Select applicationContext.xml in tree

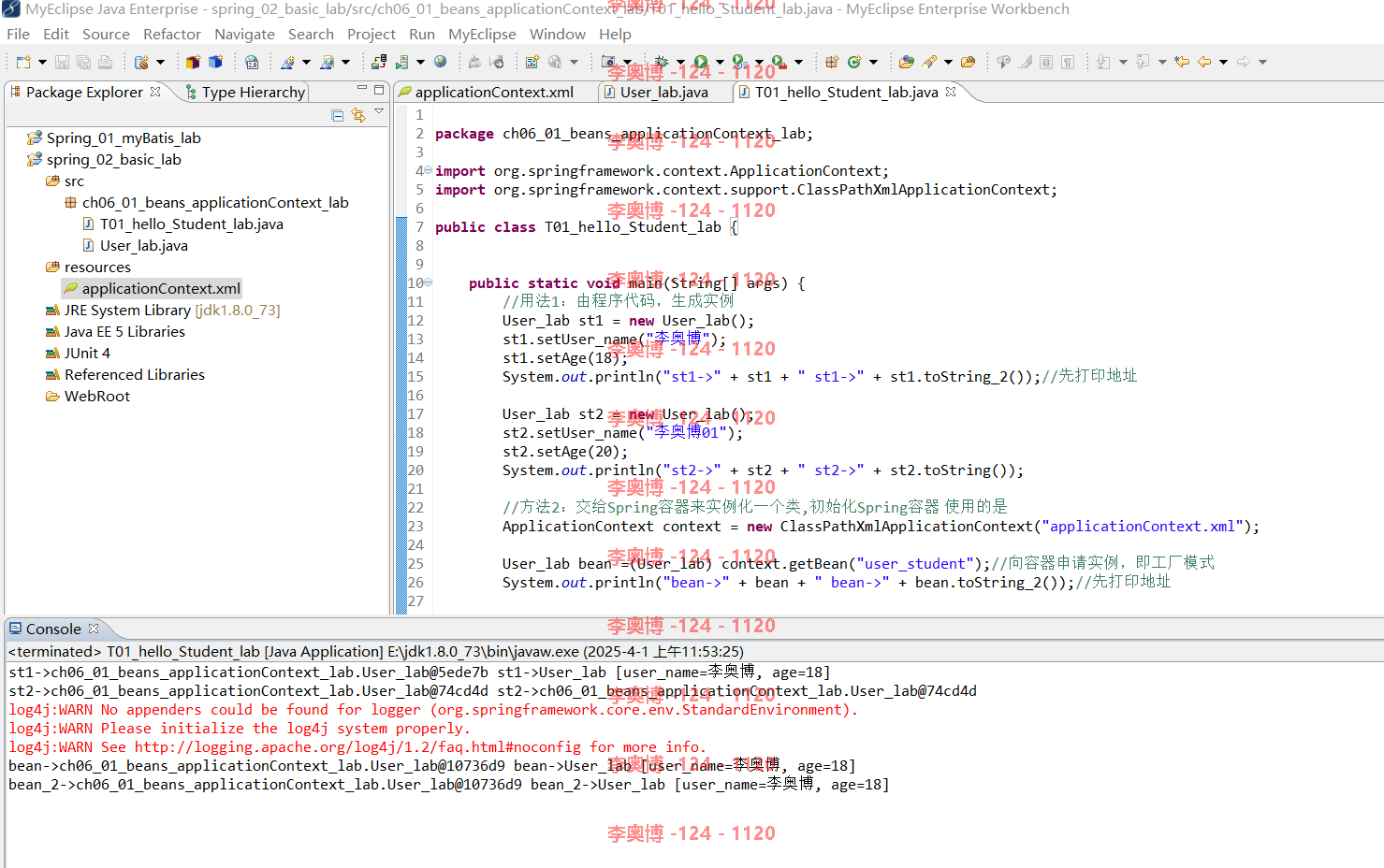[152, 288]
